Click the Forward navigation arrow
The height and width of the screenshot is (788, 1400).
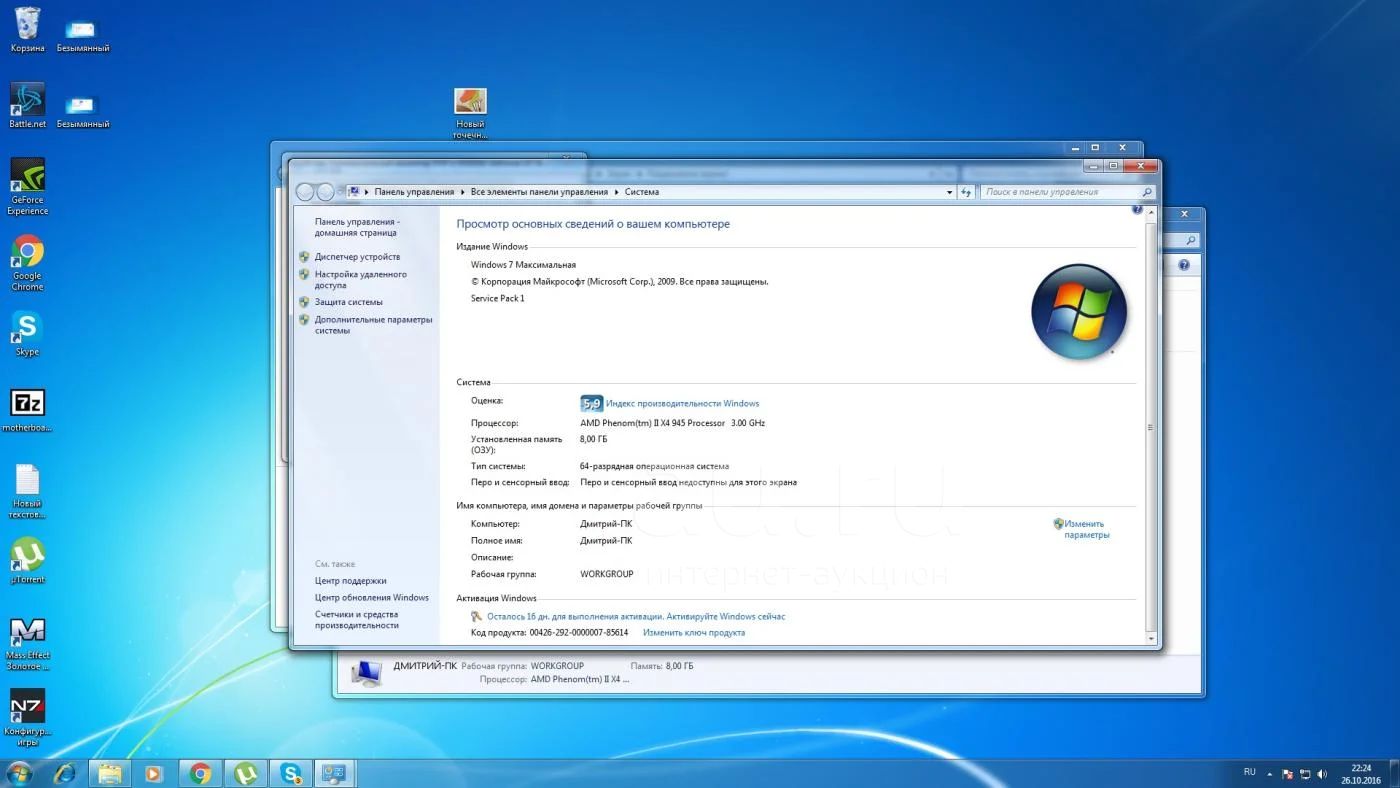pos(325,192)
